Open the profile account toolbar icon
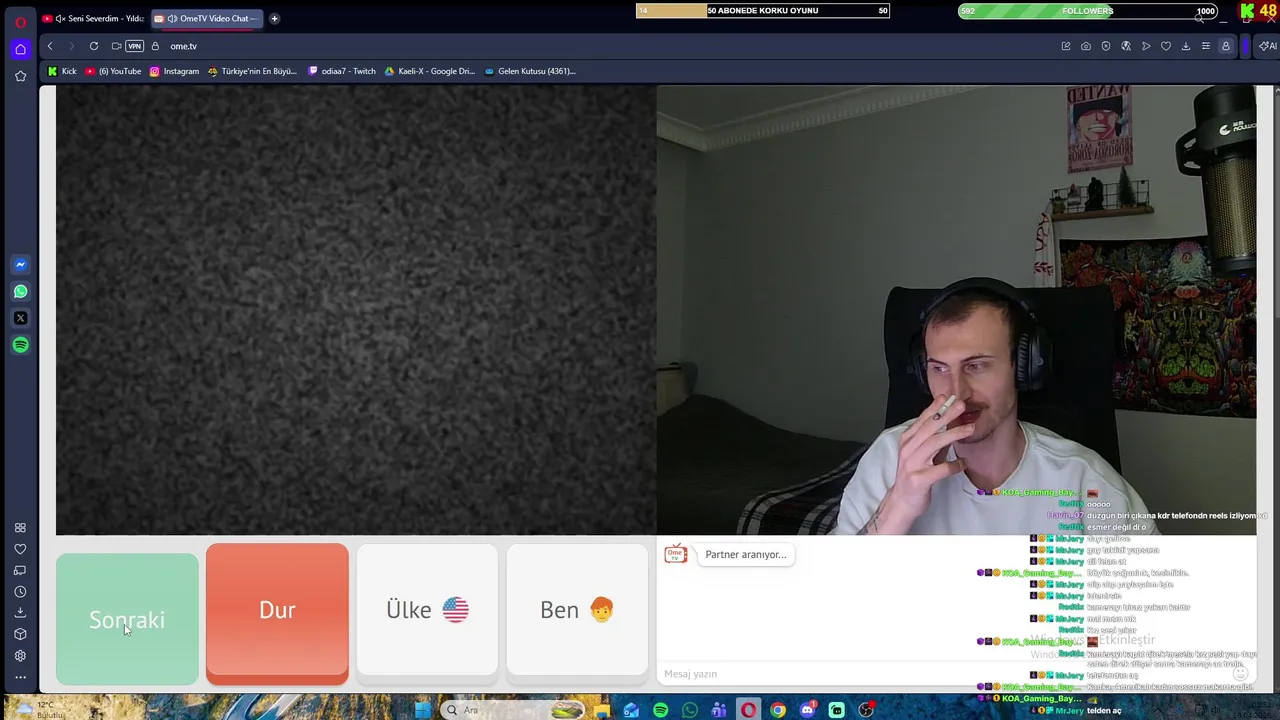This screenshot has height=720, width=1280. [1226, 46]
